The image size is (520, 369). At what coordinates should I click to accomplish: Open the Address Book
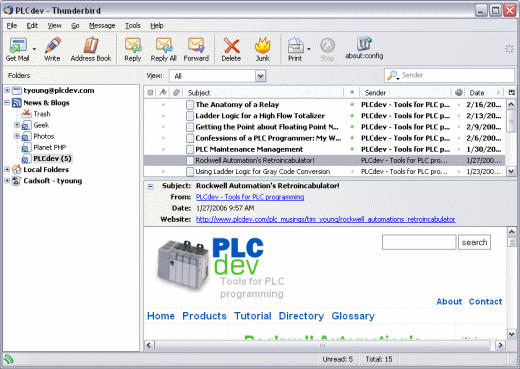coord(91,49)
